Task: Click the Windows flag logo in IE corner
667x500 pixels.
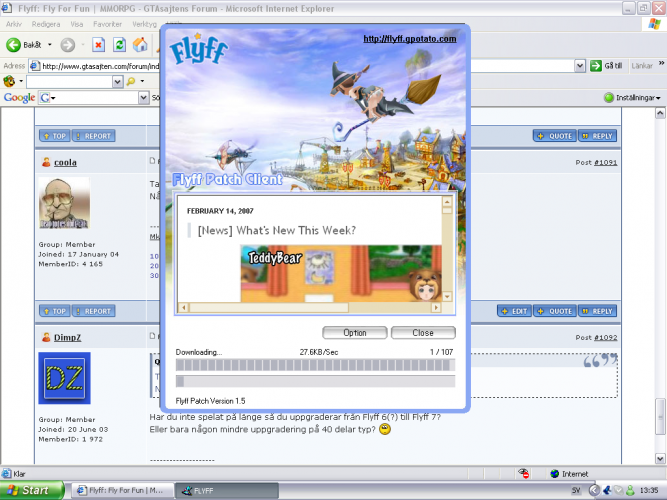Action: pos(655,24)
